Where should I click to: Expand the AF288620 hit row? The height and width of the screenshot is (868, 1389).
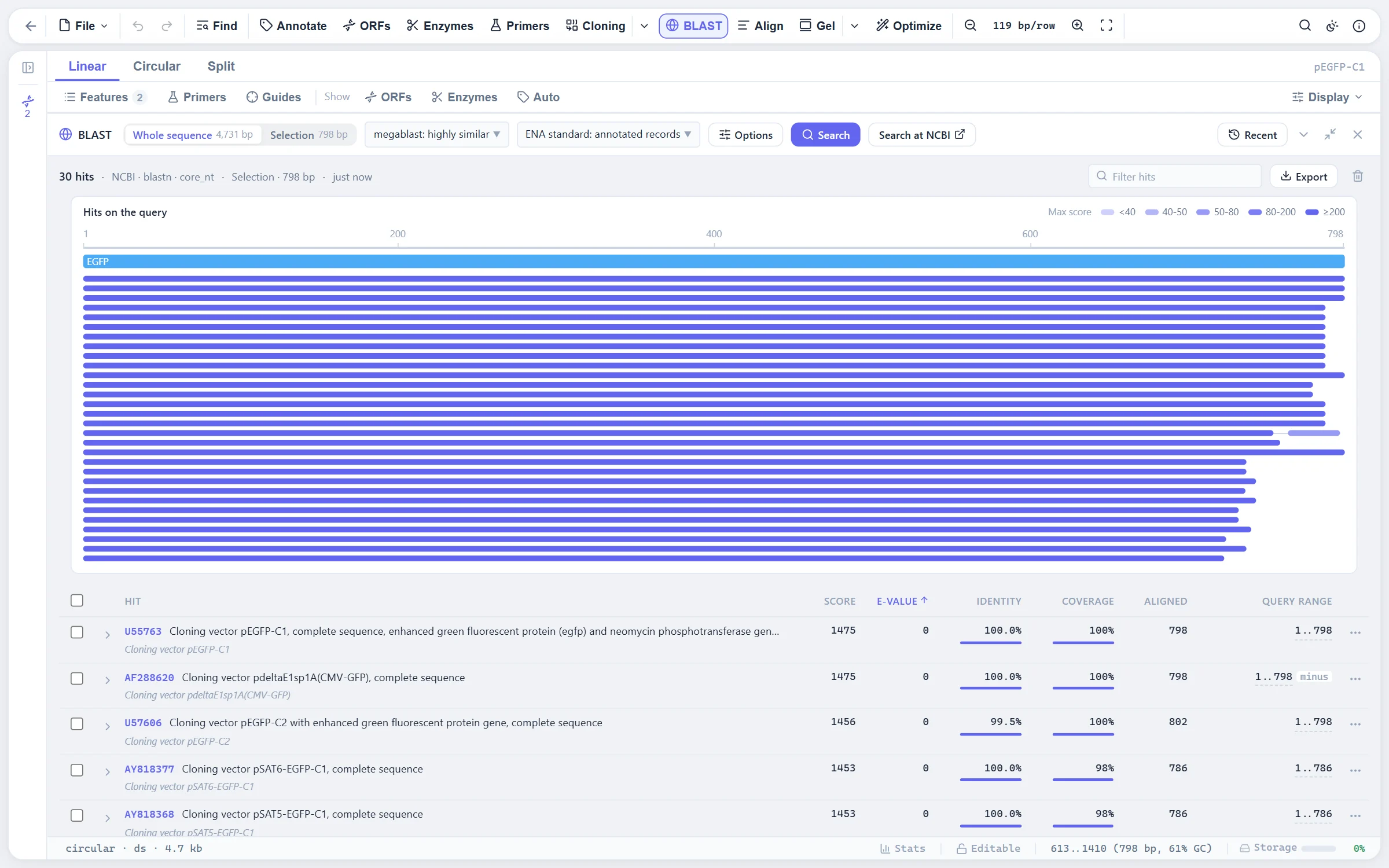coord(108,681)
